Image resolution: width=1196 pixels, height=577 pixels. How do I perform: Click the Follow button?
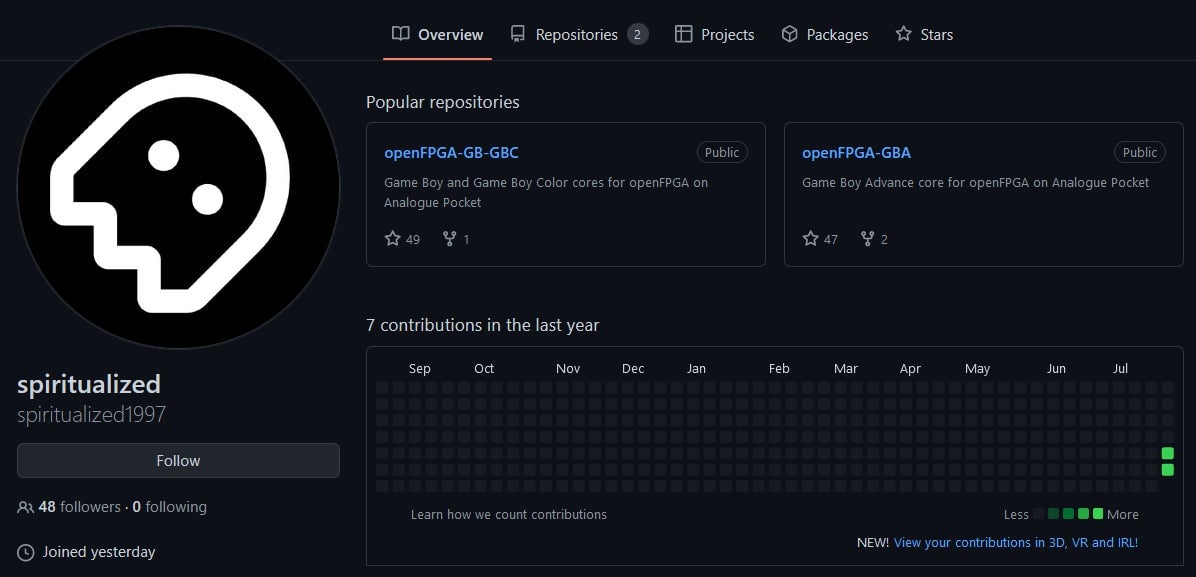tap(178, 460)
